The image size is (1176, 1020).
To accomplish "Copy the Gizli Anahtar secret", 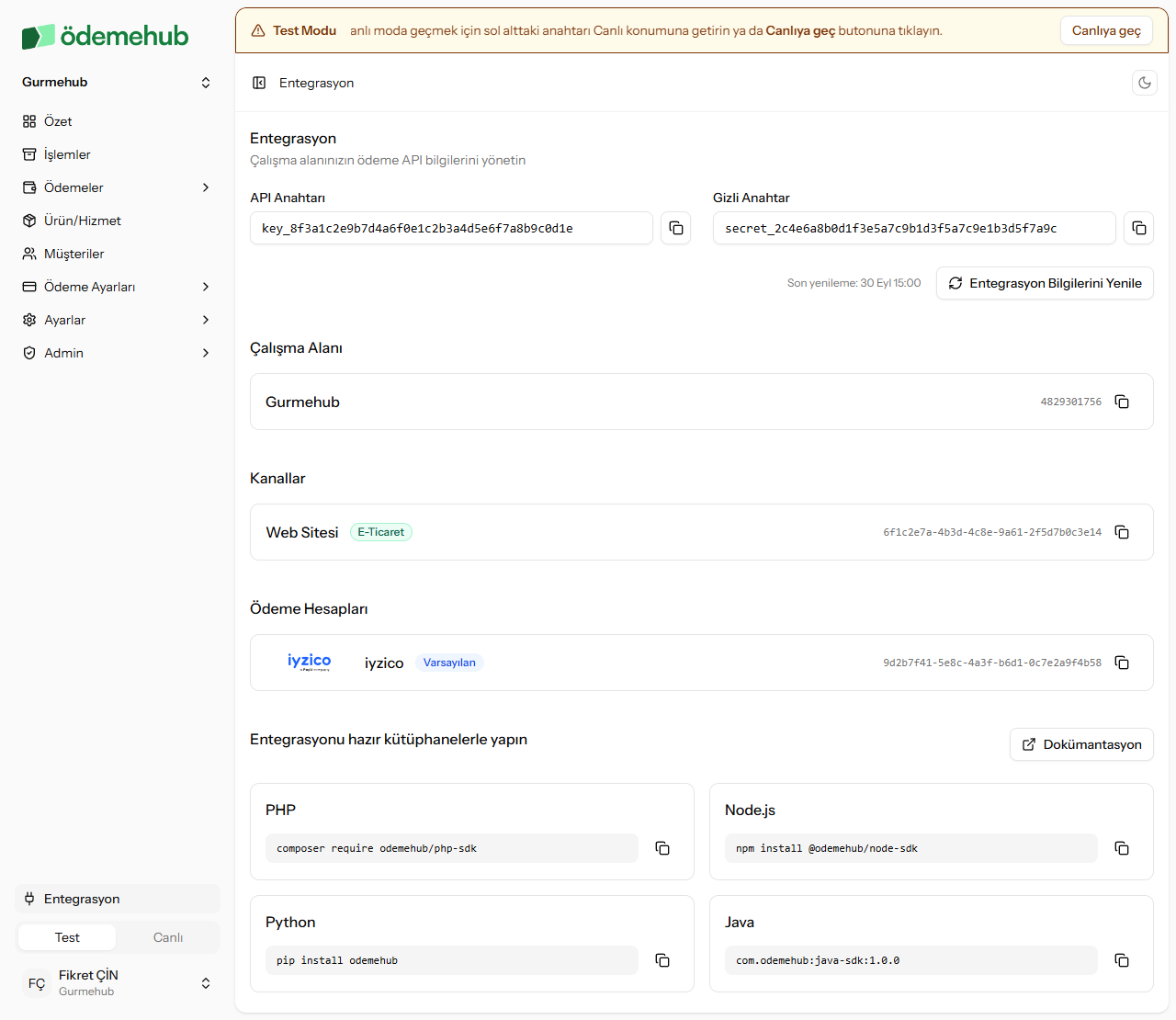I will [x=1138, y=228].
